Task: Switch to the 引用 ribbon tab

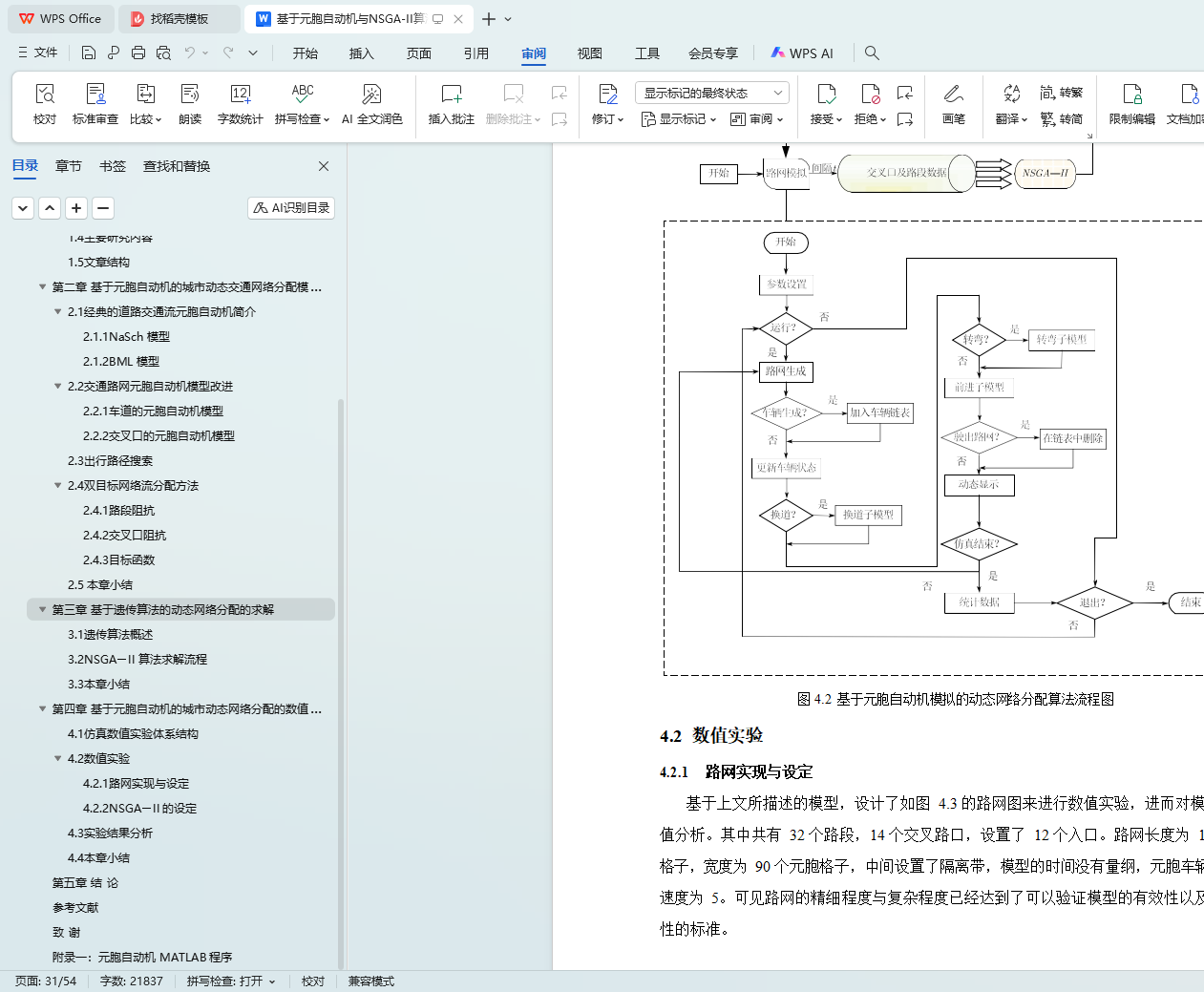Action: (476, 53)
